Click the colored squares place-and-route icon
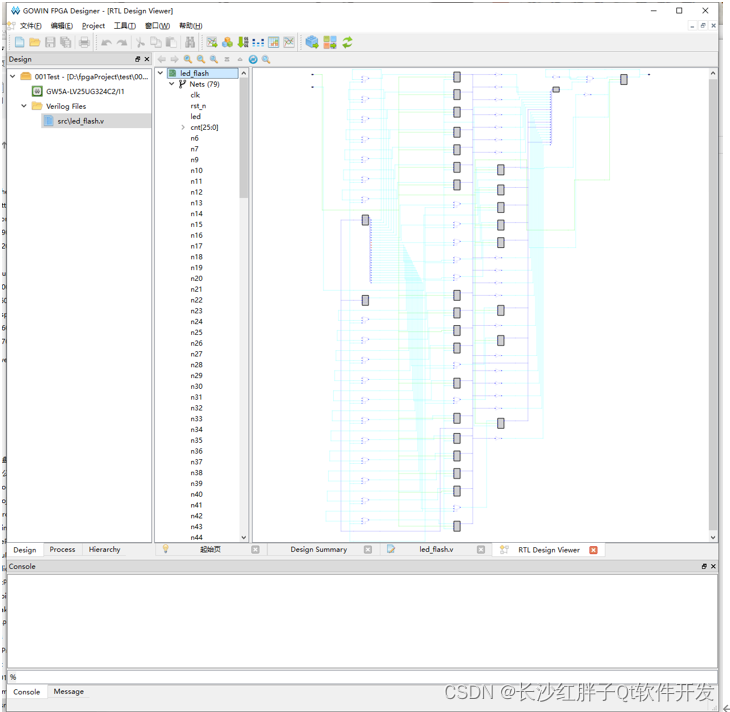 [330, 42]
